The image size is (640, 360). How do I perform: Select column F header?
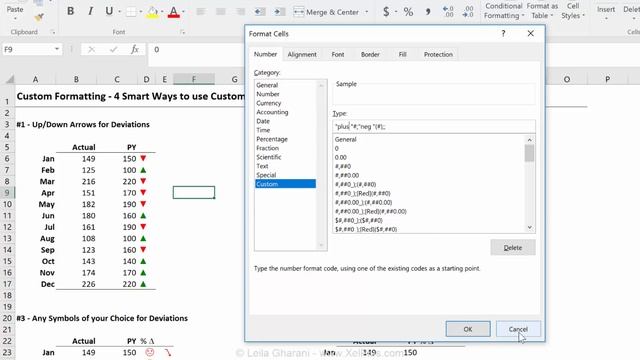(x=193, y=79)
